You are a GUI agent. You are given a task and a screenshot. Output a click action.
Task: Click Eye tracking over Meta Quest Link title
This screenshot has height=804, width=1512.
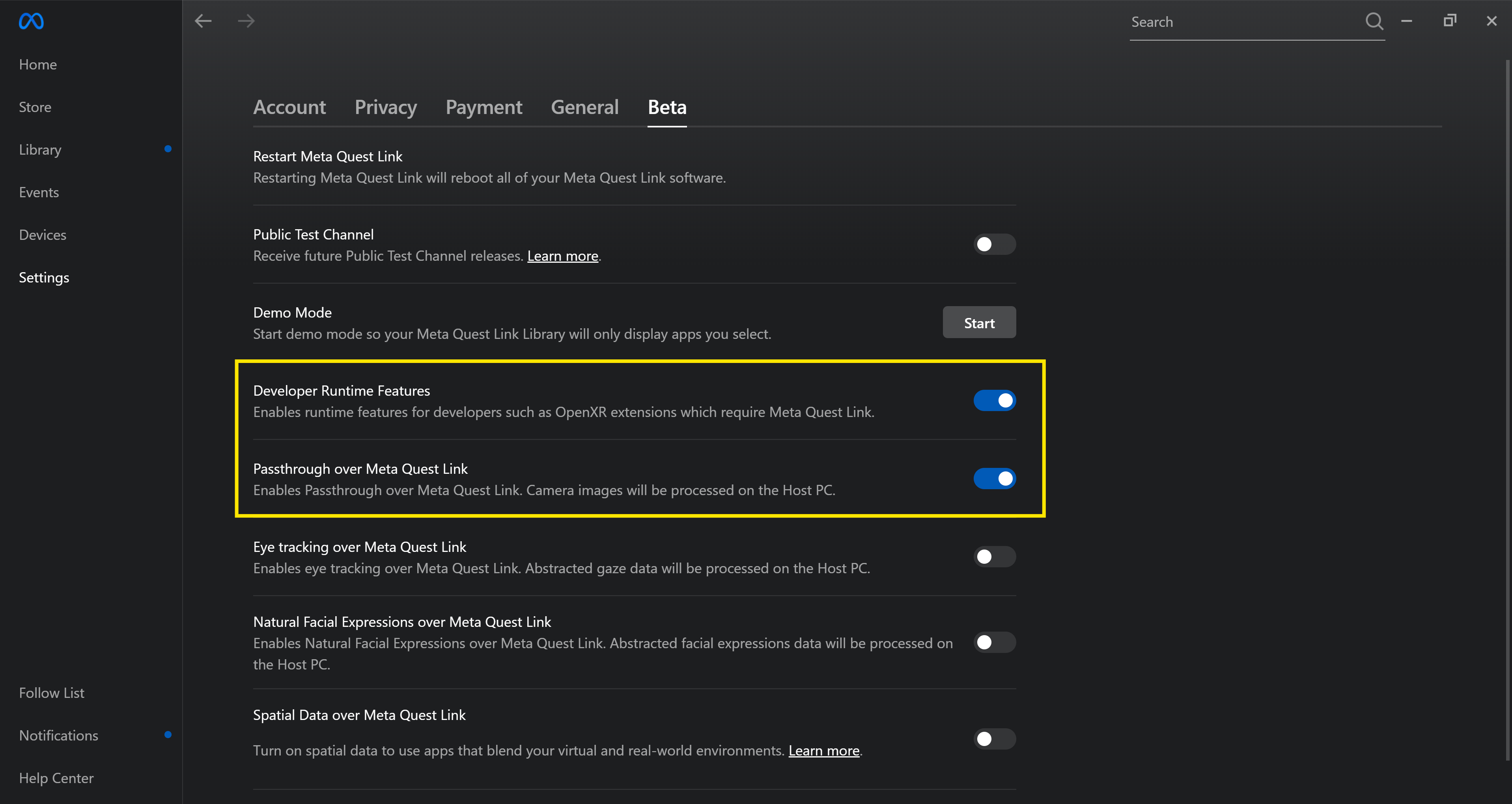[x=359, y=547]
